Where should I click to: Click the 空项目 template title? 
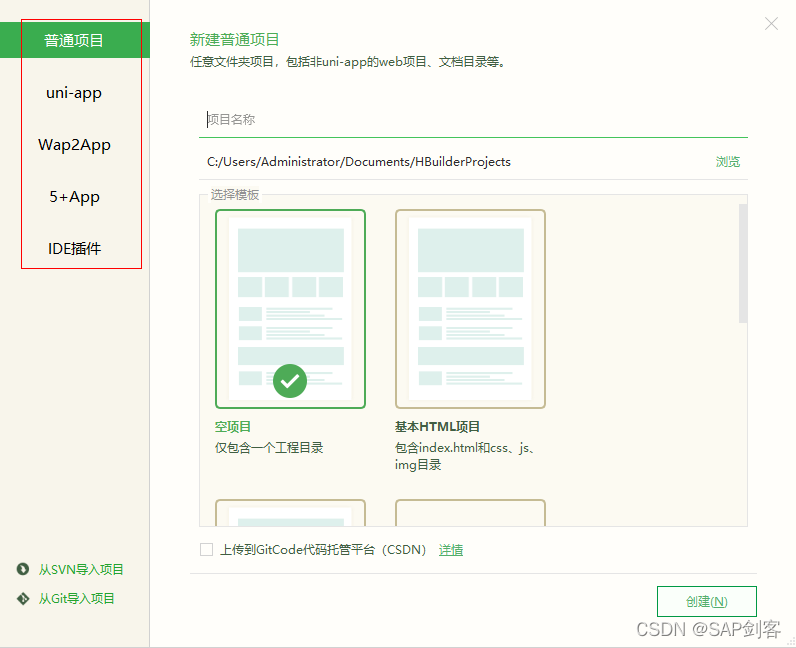pyautogui.click(x=233, y=427)
